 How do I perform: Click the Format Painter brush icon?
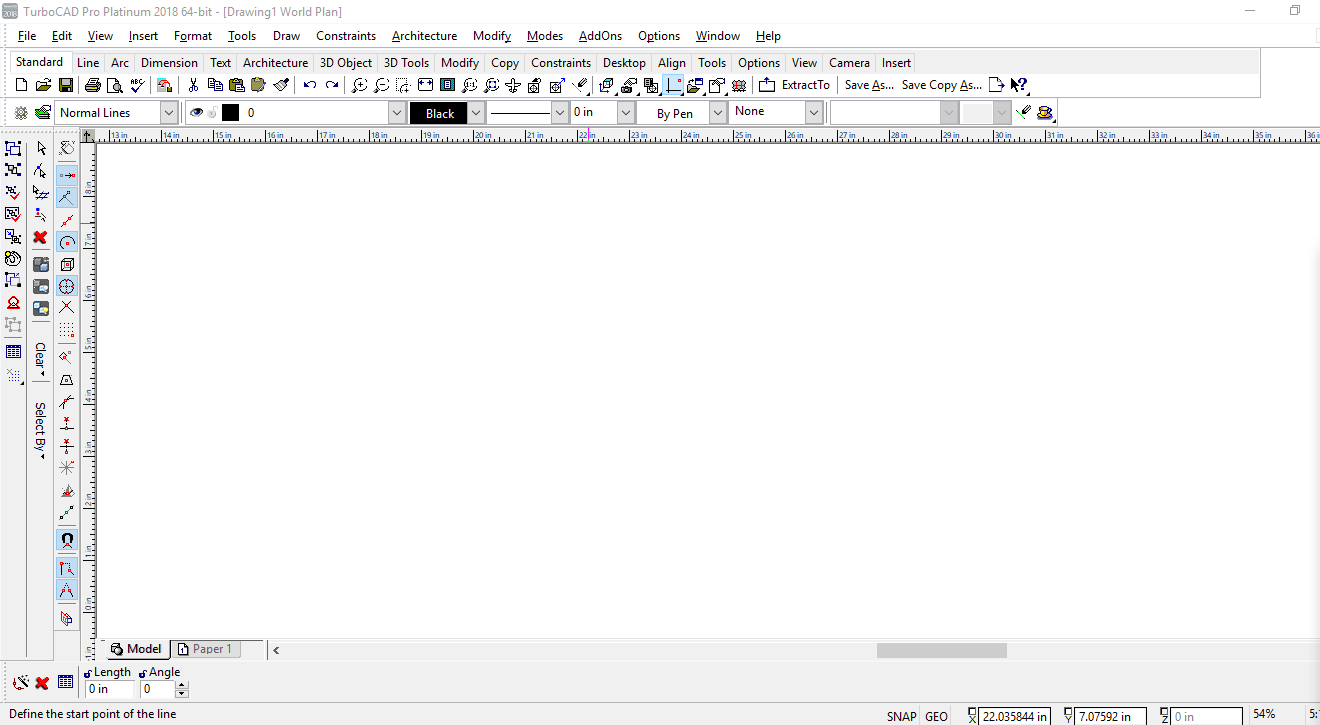(282, 85)
